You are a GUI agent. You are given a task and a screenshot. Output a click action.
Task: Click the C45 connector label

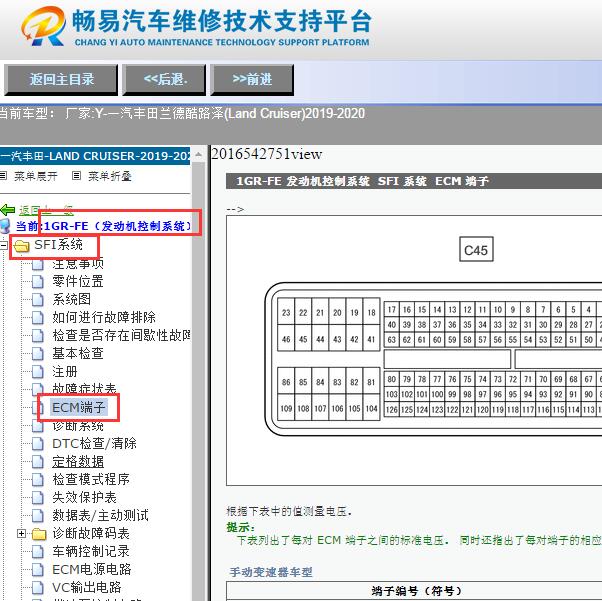pos(476,250)
